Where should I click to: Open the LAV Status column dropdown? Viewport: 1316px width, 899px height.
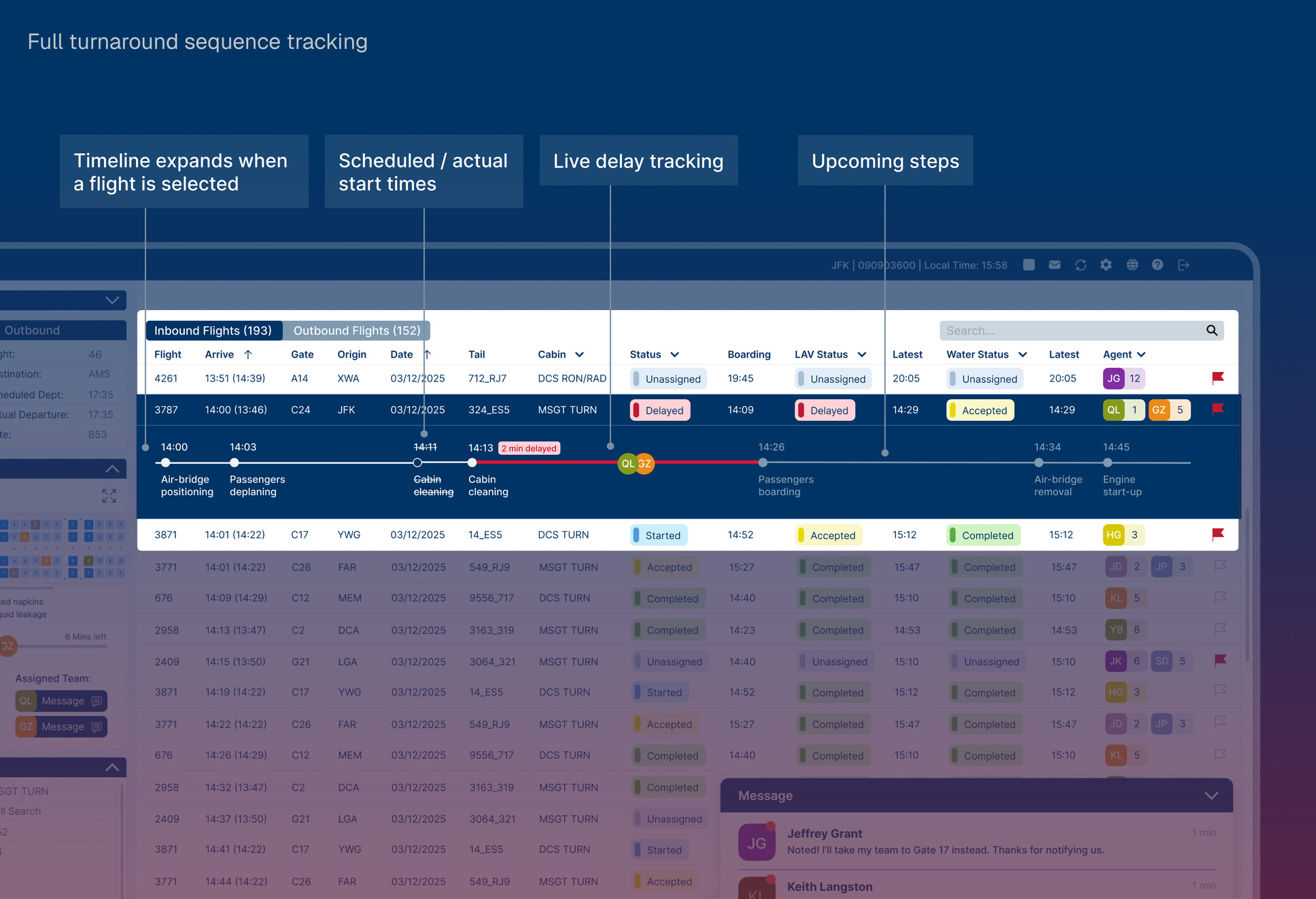point(862,354)
